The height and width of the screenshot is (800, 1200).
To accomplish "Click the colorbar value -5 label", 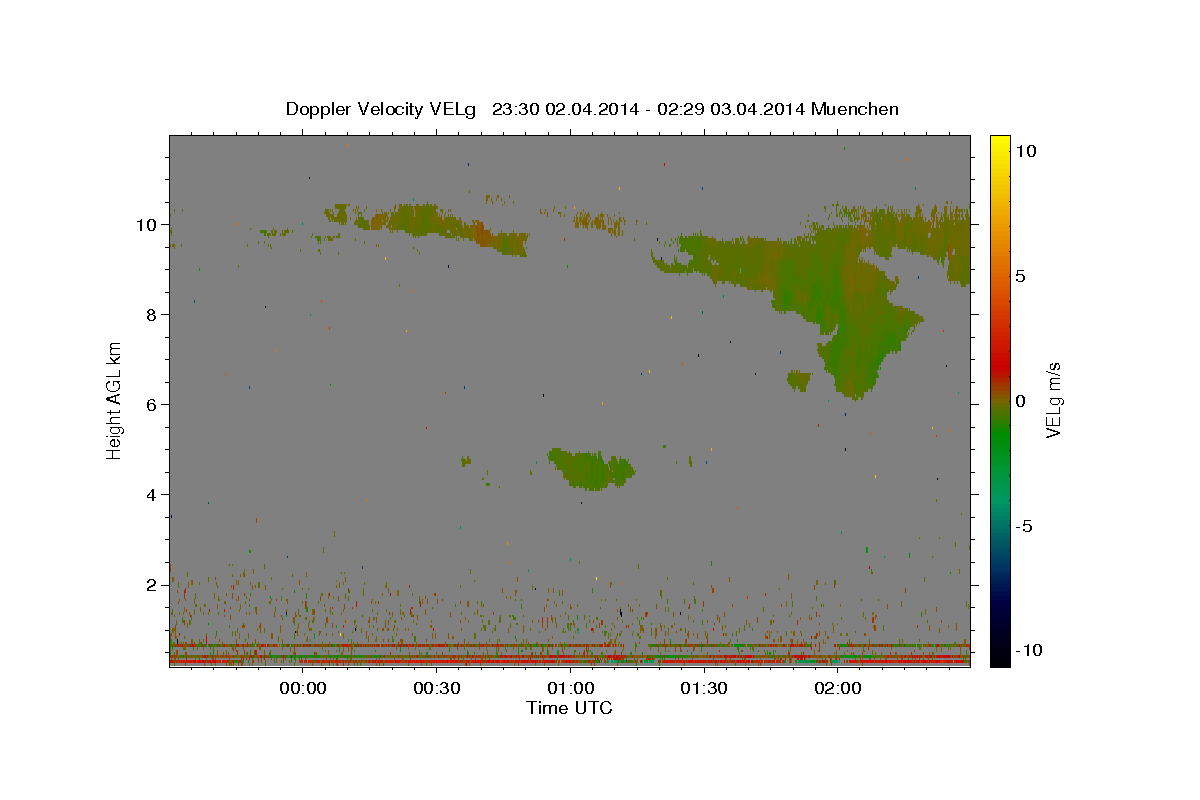I will (x=1024, y=526).
